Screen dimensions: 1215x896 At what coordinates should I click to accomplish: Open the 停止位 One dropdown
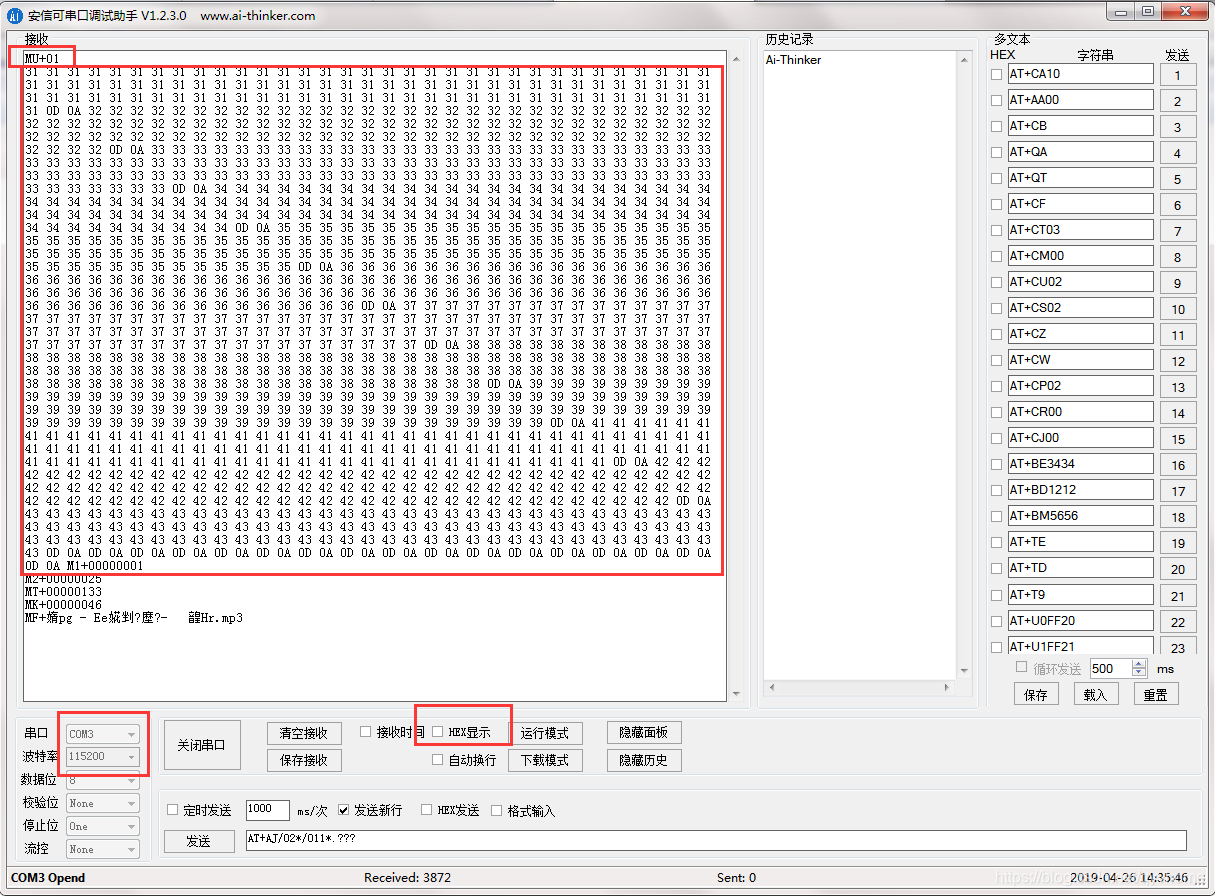102,826
